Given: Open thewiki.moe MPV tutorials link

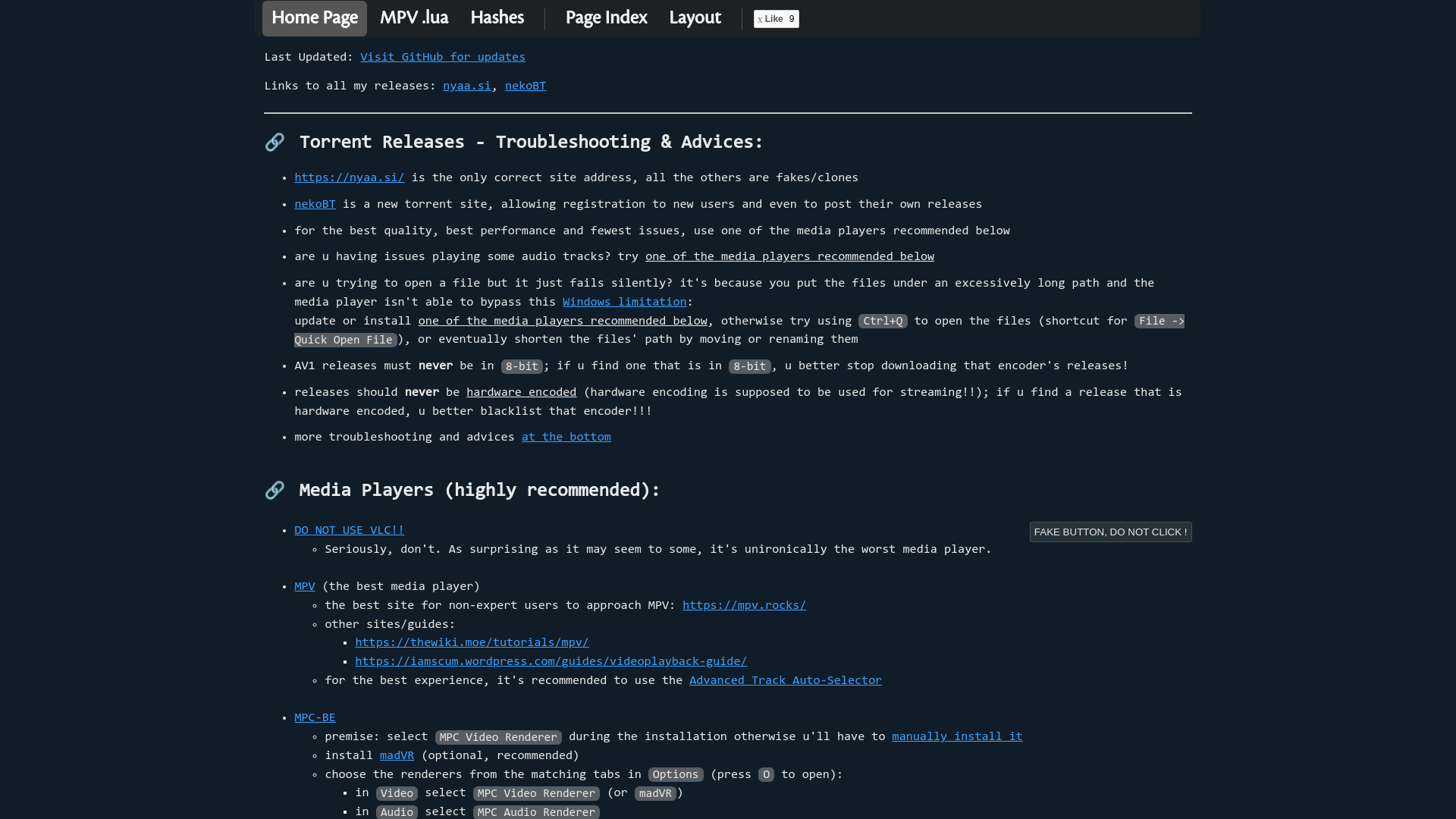Looking at the screenshot, I should pos(472,643).
